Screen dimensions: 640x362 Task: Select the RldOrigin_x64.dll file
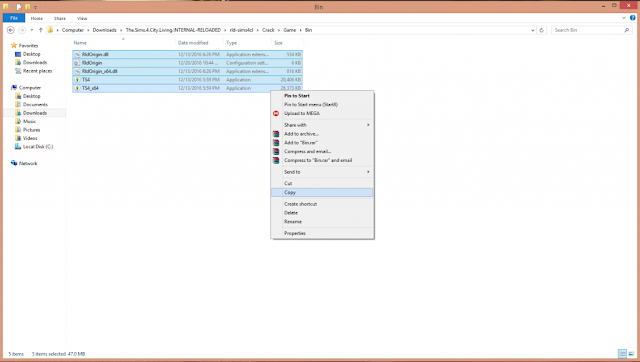(x=187, y=71)
